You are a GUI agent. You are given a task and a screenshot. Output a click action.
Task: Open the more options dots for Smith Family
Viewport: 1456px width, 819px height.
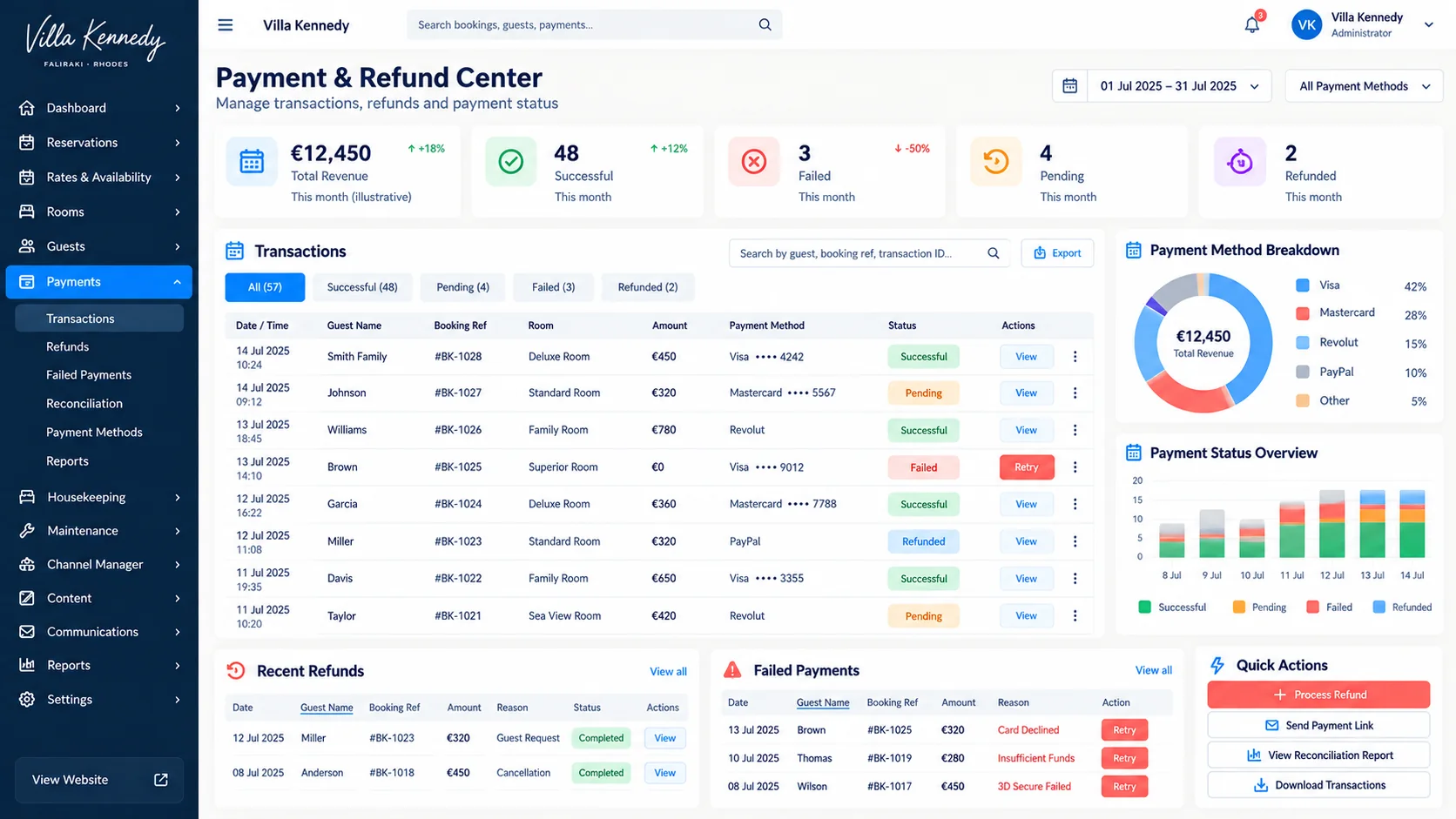coord(1075,357)
